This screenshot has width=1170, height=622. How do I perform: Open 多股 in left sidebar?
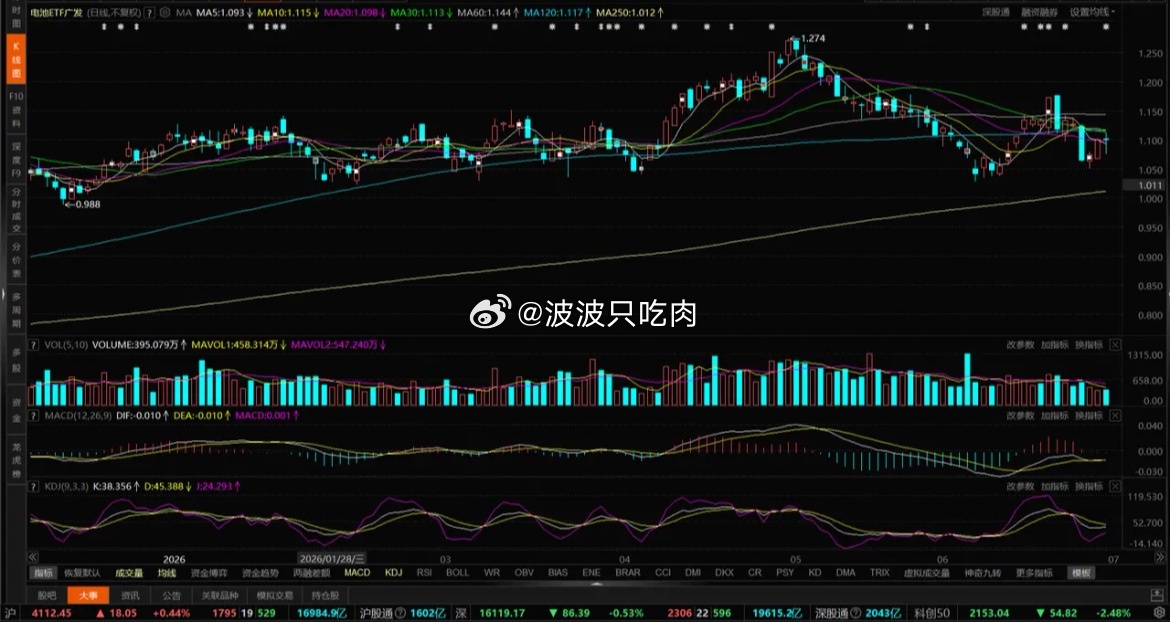point(16,360)
